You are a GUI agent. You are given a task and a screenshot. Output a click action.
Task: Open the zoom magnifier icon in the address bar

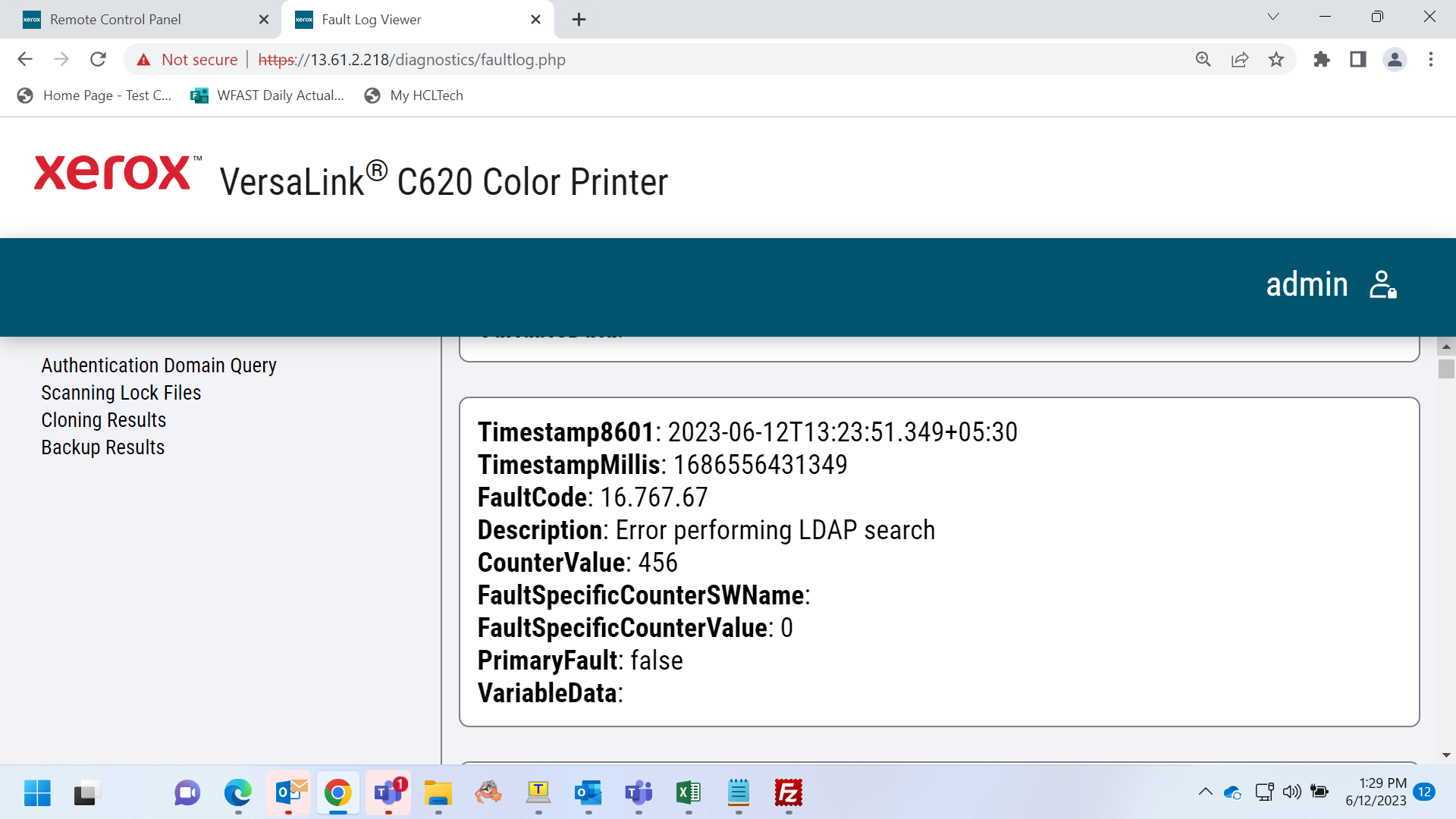(1203, 59)
